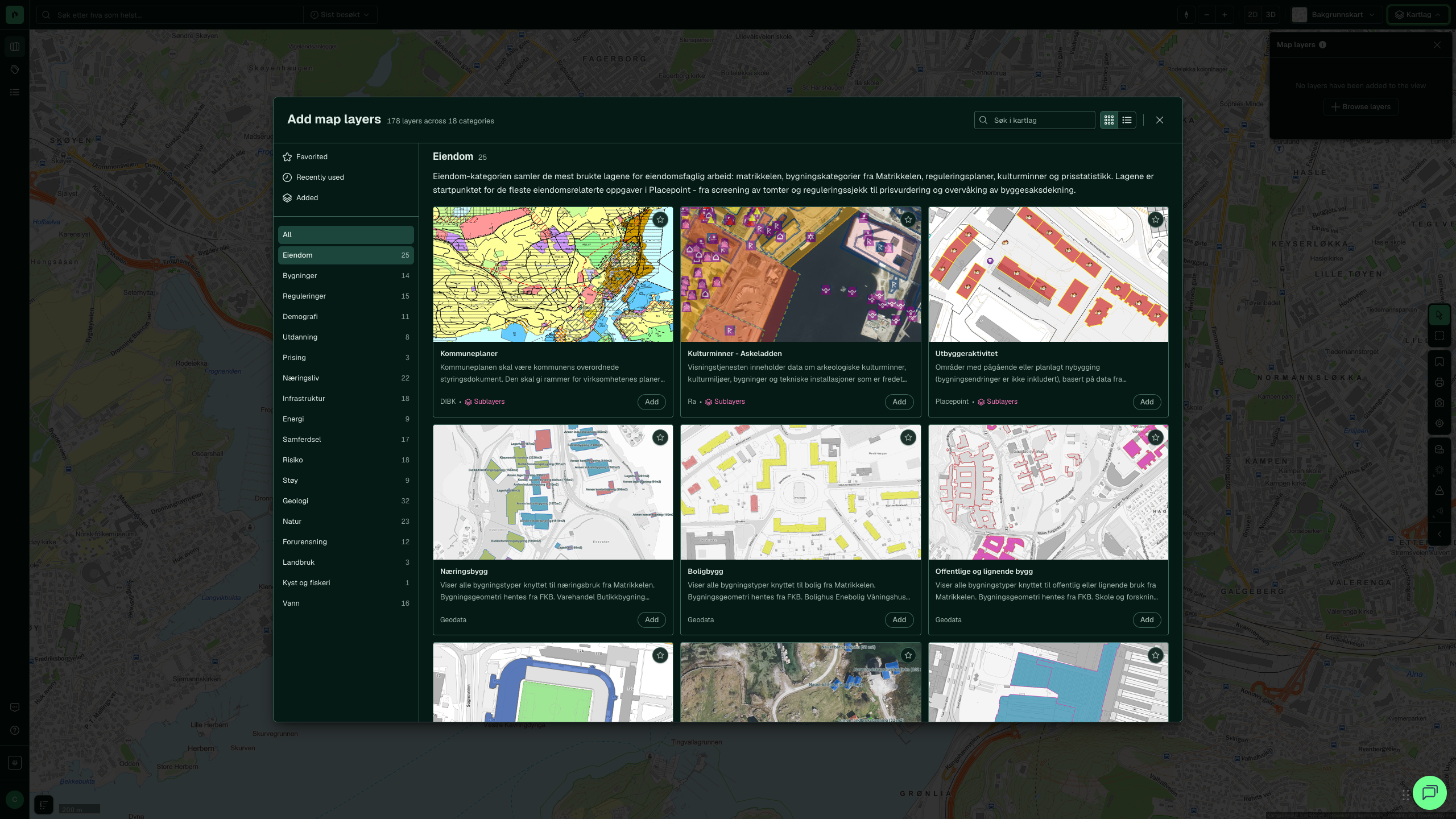1456x819 pixels.
Task: Open the feedback message icon in sidebar
Action: 15,707
